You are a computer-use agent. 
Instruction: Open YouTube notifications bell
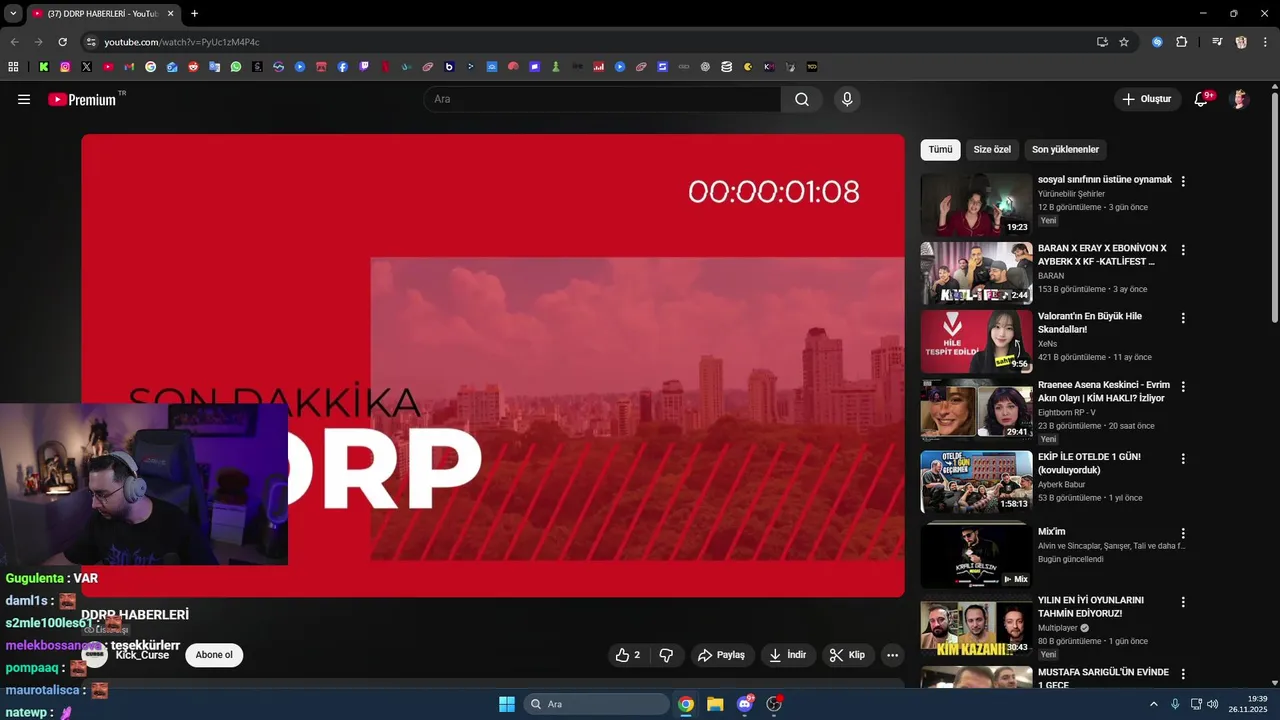click(1202, 99)
